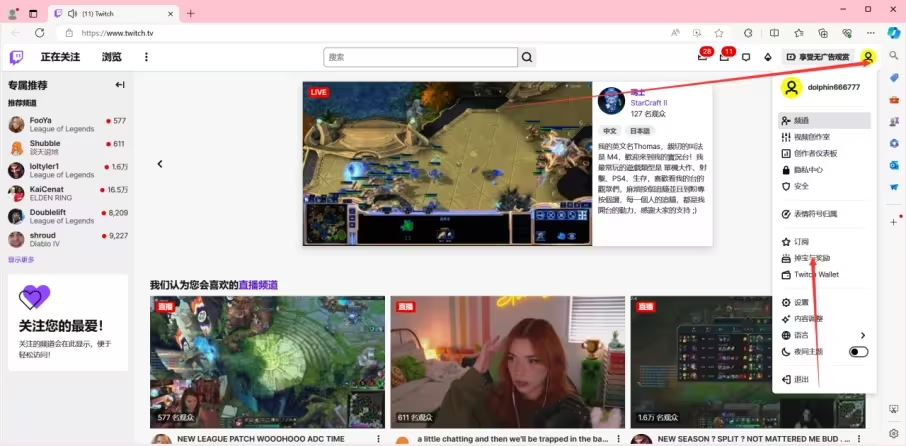Open Twitch Wallet menu entry

pyautogui.click(x=824, y=274)
